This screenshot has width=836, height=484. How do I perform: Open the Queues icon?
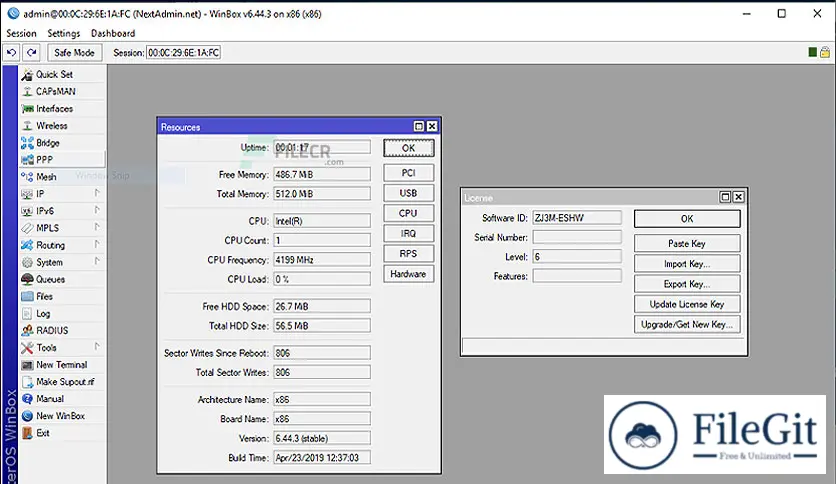click(27, 279)
